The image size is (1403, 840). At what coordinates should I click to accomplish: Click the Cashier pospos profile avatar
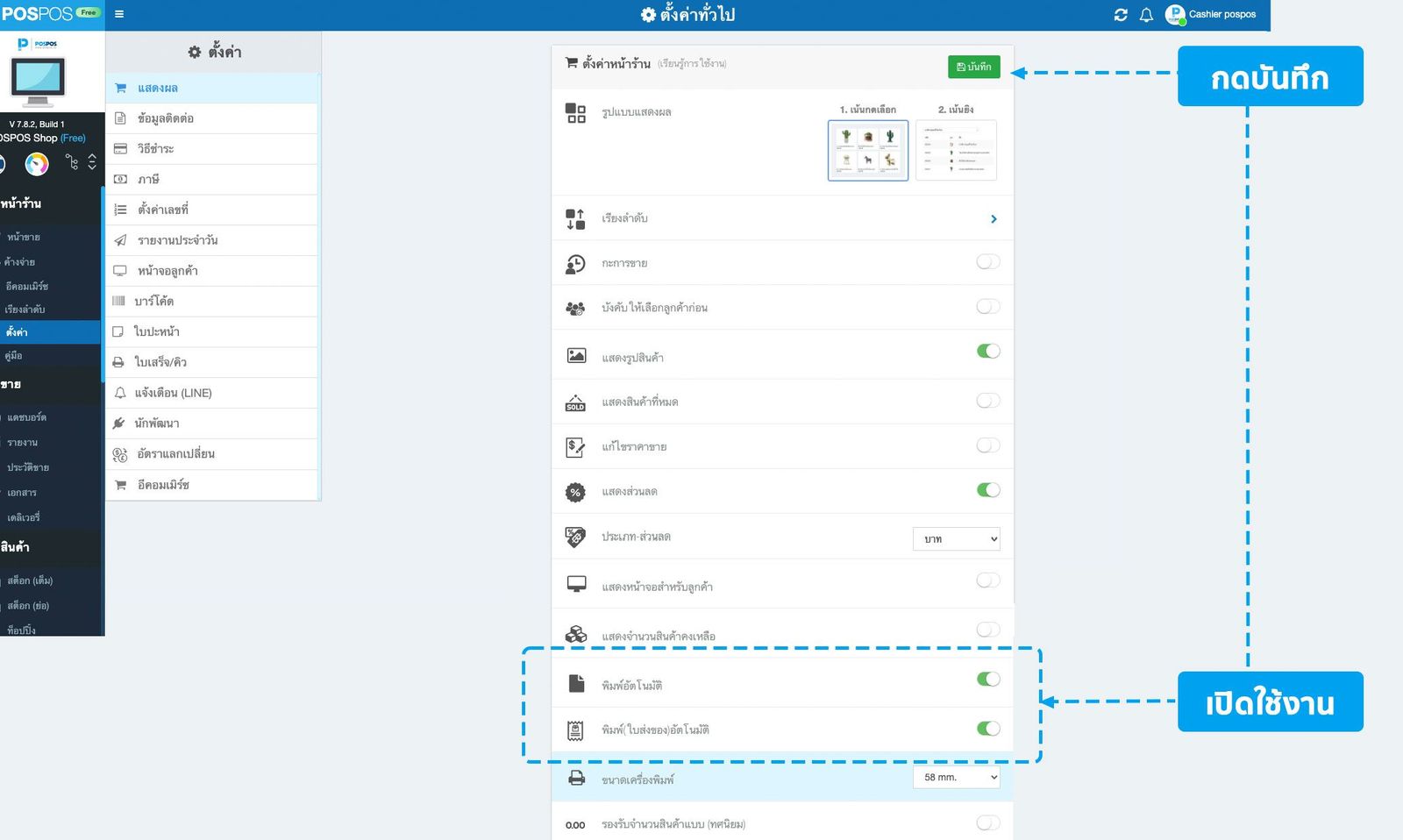pos(1175,15)
